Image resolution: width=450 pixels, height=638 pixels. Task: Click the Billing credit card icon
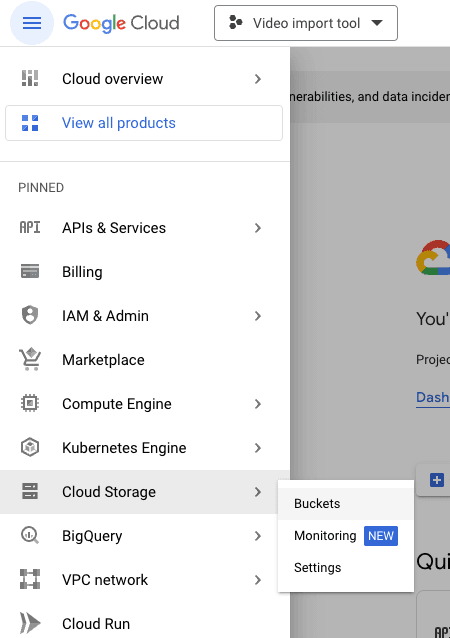pyautogui.click(x=30, y=271)
